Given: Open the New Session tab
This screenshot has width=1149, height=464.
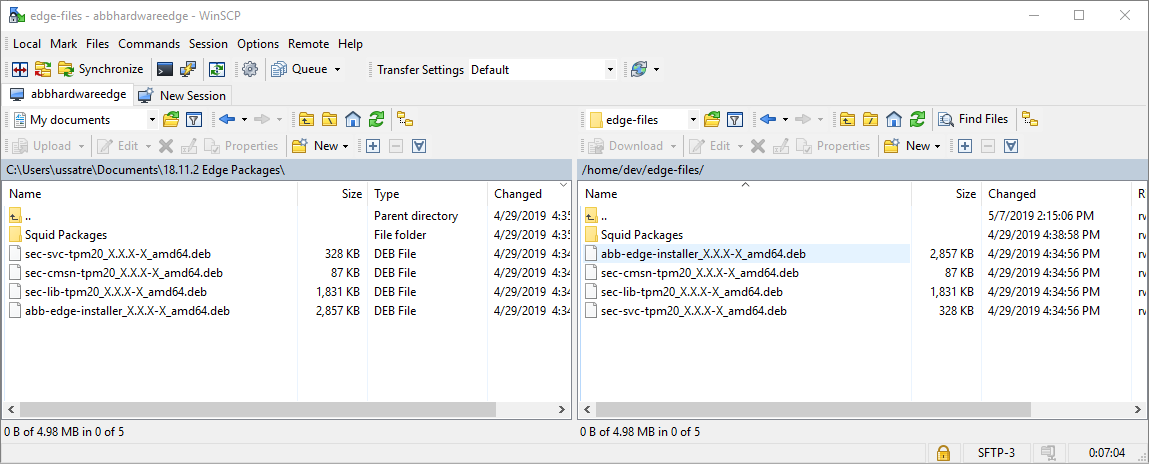Looking at the screenshot, I should pos(183,95).
